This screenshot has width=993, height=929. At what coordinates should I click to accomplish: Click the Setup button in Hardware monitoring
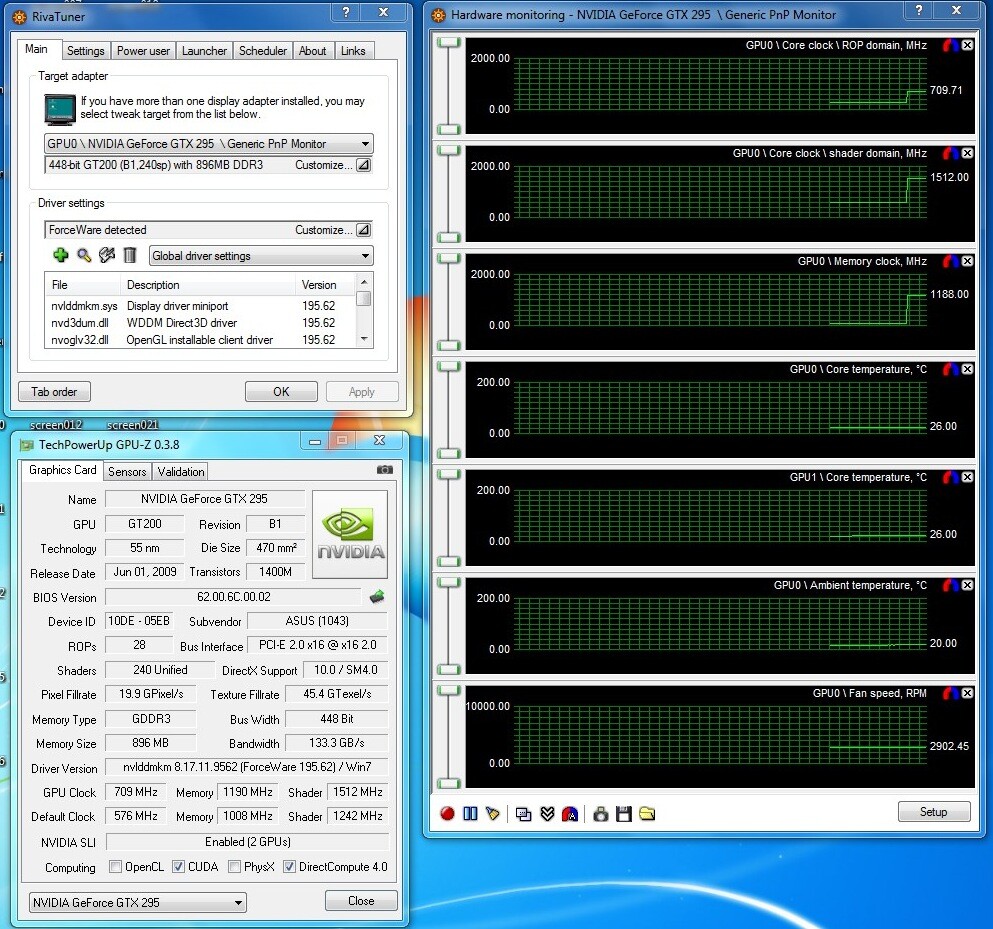[x=933, y=812]
